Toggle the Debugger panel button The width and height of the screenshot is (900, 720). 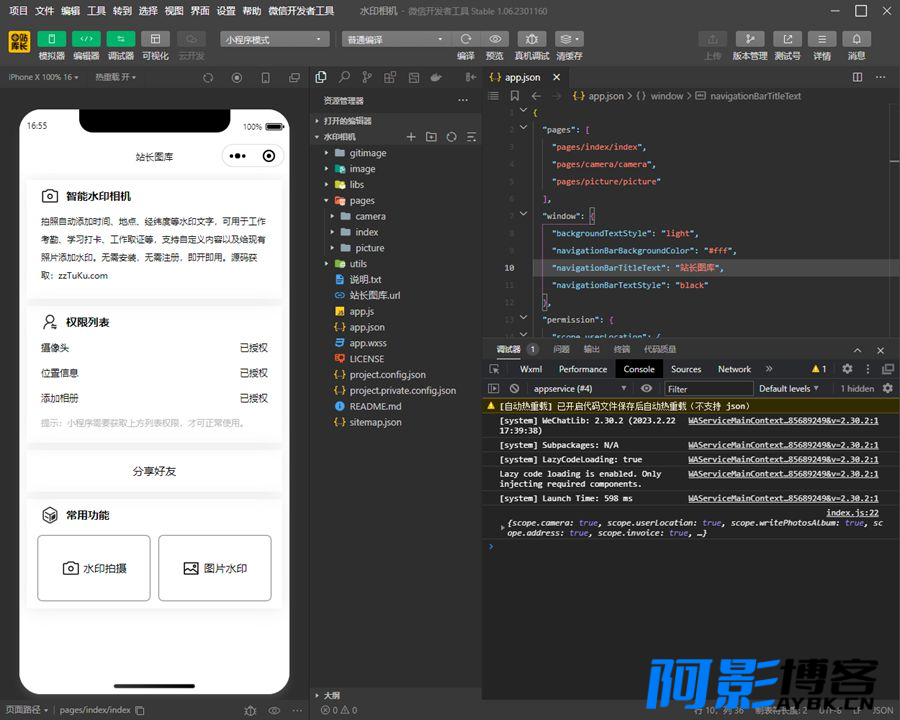(x=121, y=39)
